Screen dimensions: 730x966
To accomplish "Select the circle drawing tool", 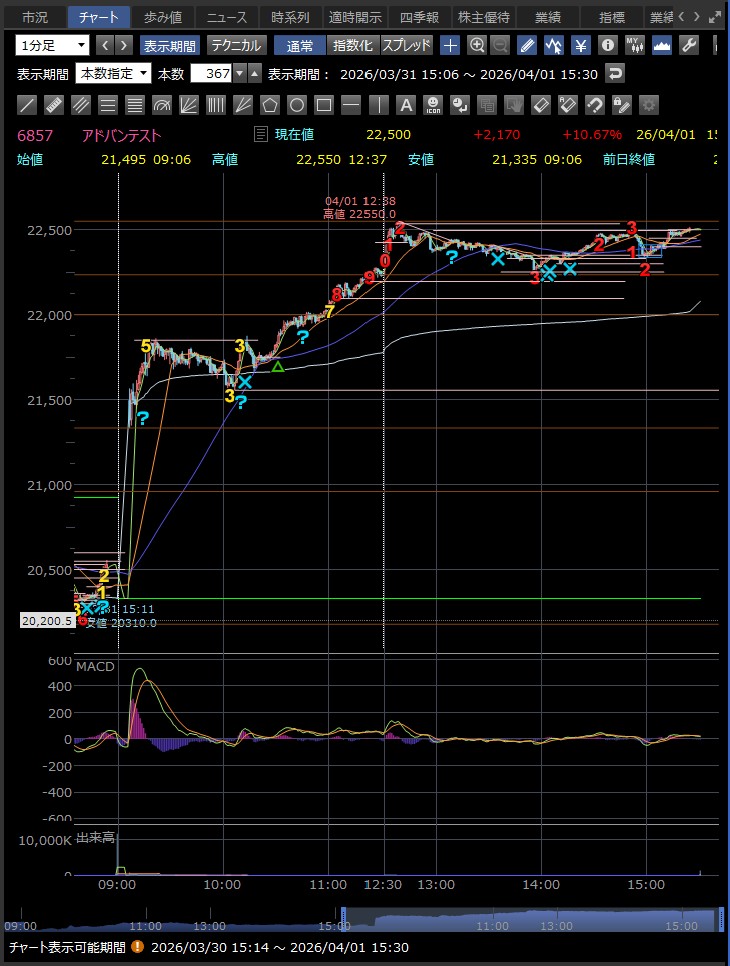I will click(297, 105).
